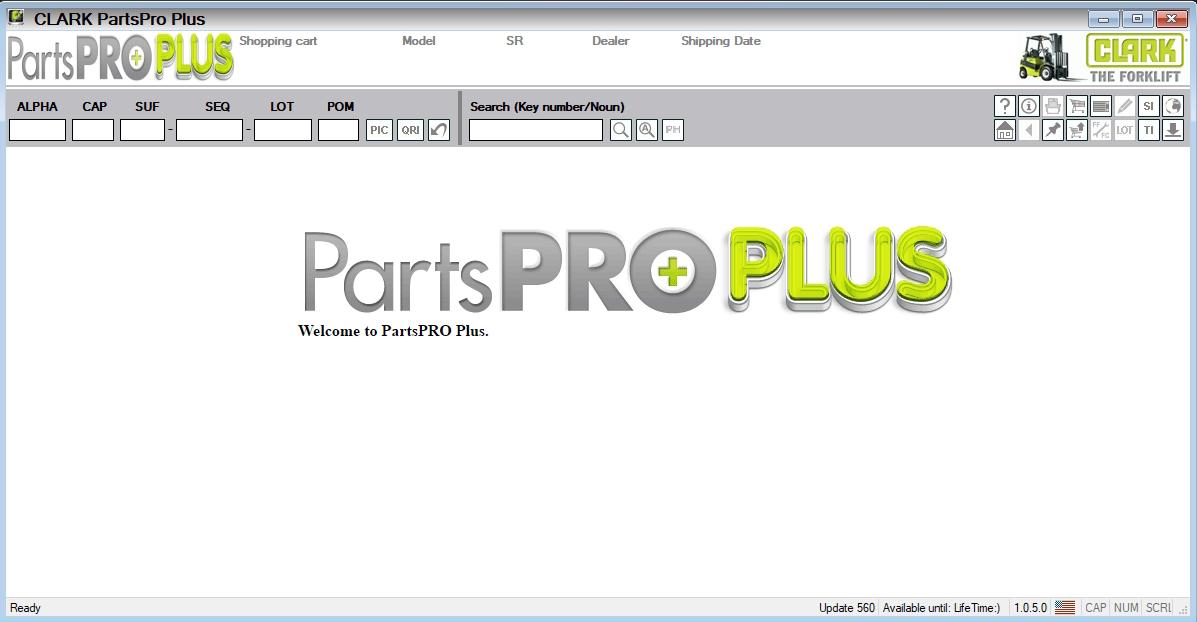
Task: Open the shopping cart toolbar icon
Action: pyautogui.click(x=1076, y=106)
